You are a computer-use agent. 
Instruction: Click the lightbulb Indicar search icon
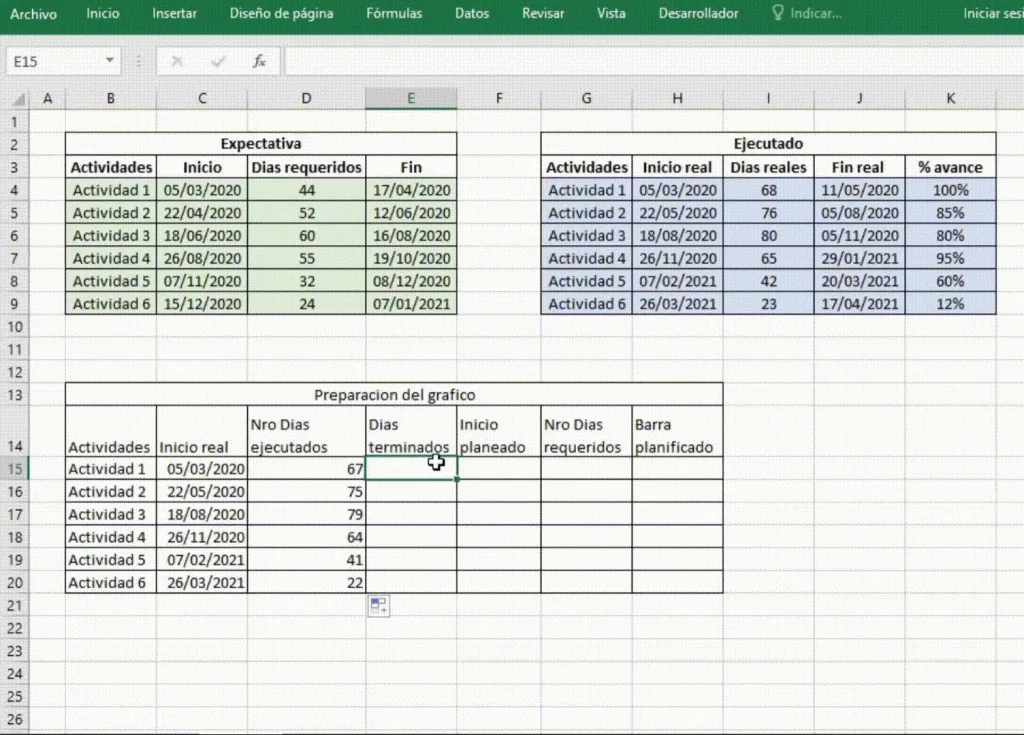tap(777, 13)
